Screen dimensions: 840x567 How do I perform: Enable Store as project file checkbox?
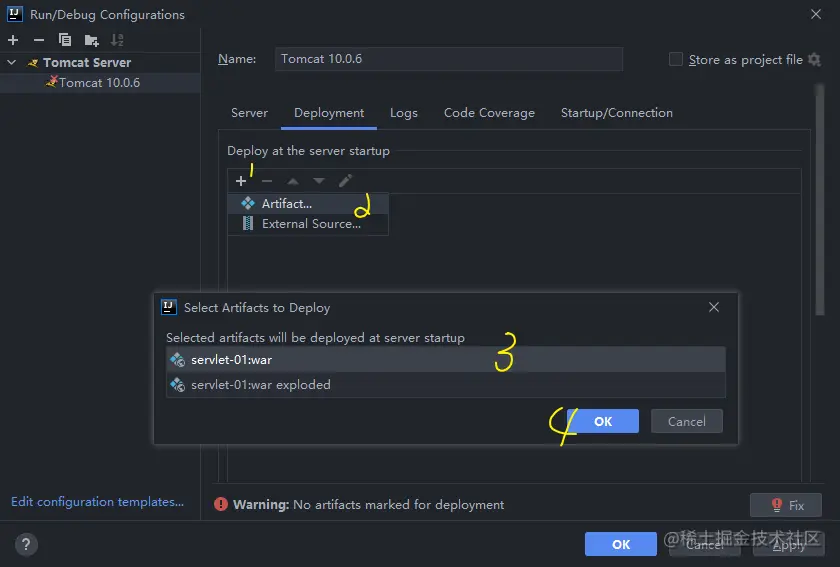click(676, 59)
